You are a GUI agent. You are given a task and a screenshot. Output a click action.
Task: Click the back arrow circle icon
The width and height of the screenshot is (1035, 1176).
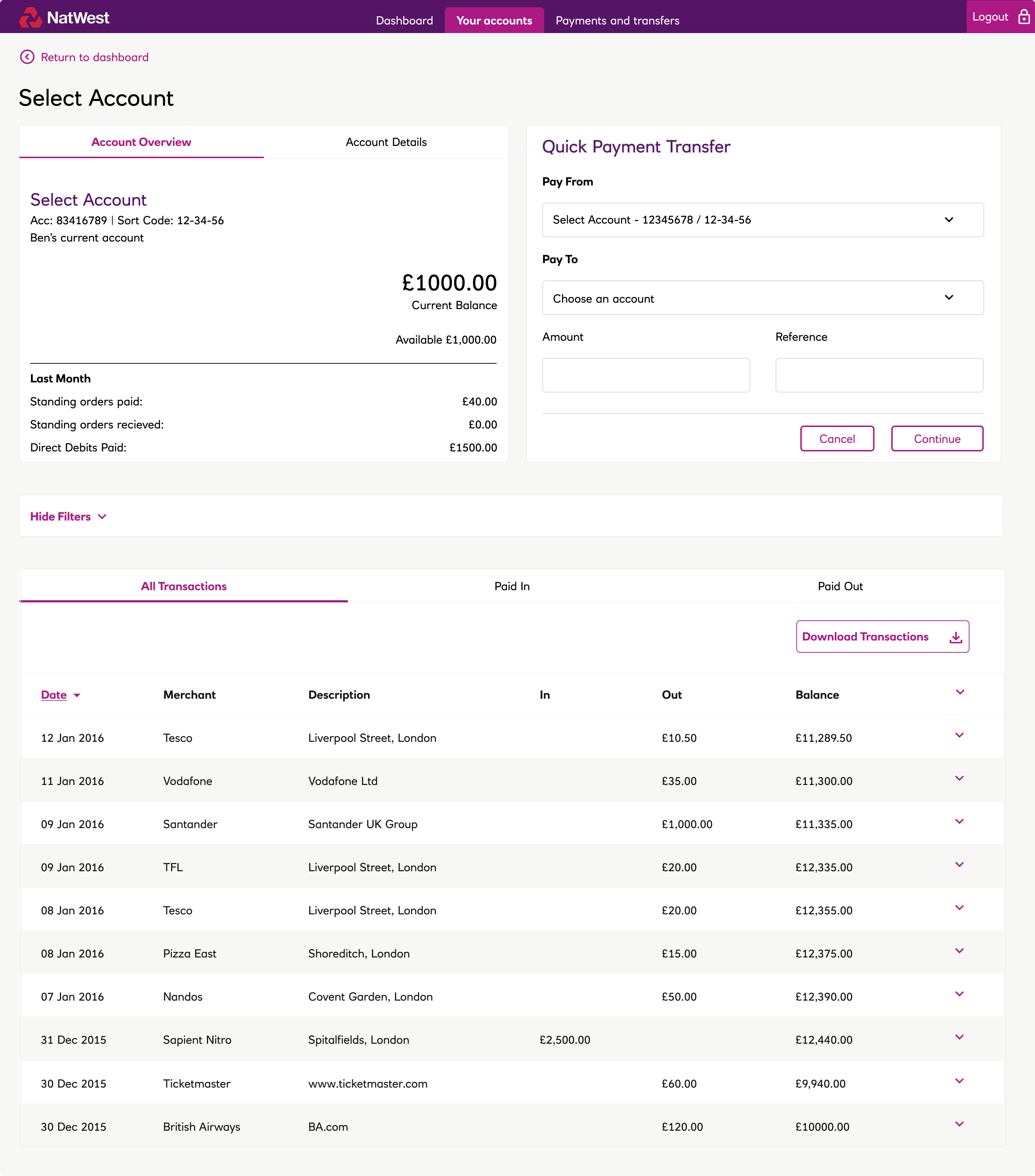click(x=27, y=57)
